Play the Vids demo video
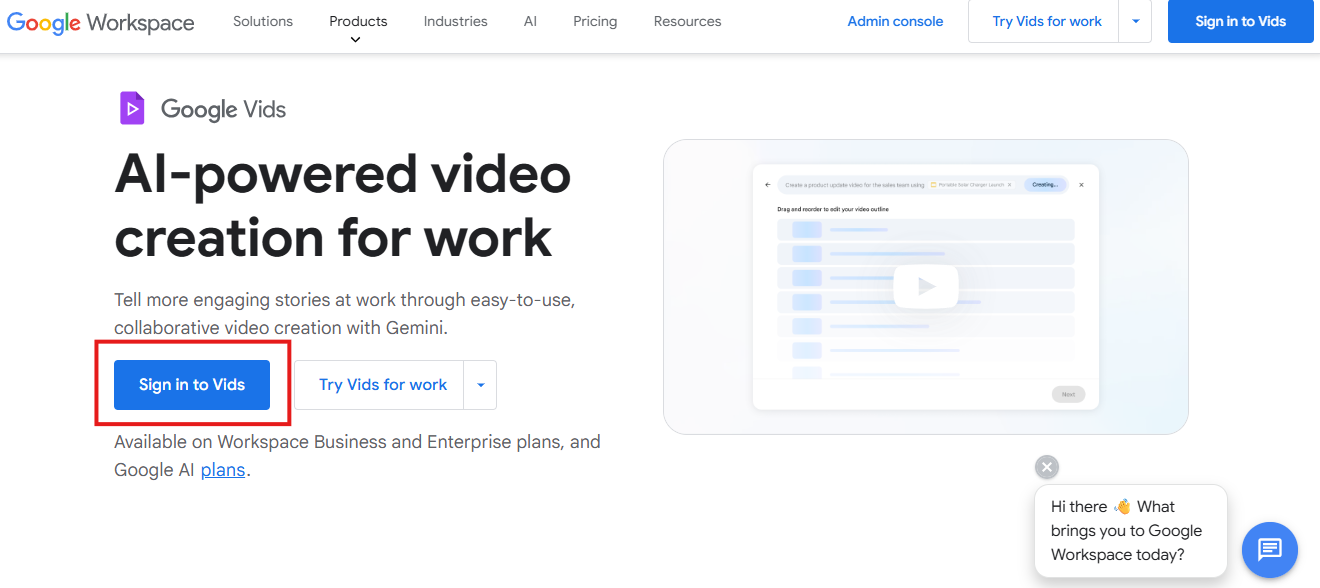The width and height of the screenshot is (1320, 588). pyautogui.click(x=926, y=287)
